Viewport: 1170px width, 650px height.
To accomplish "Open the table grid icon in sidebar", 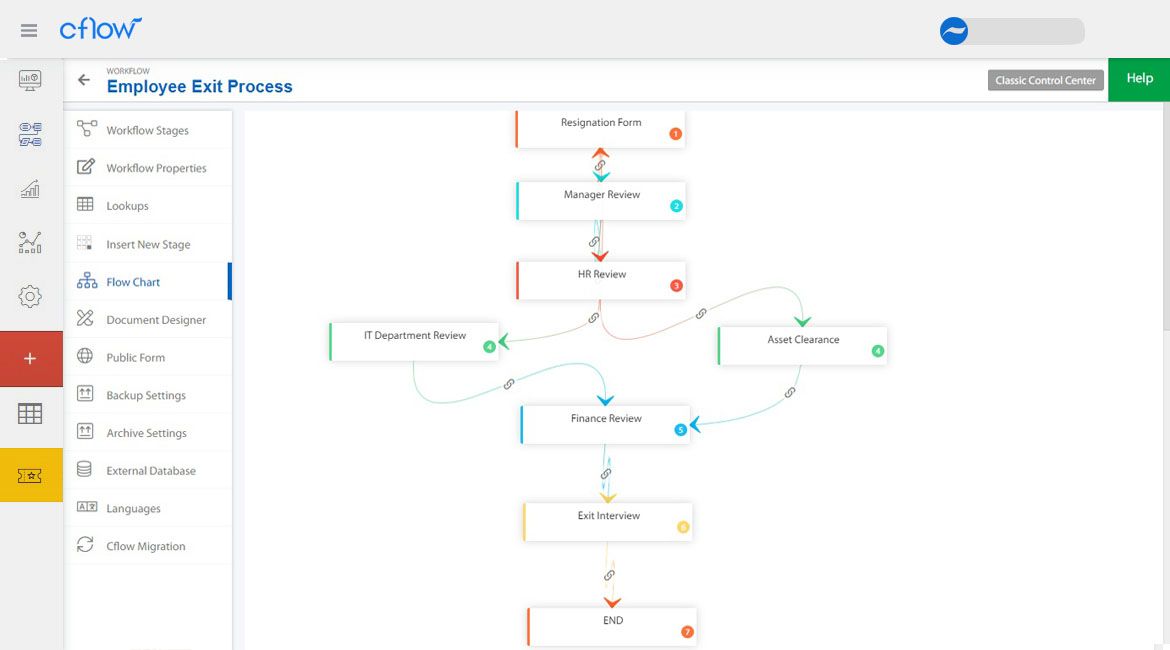I will pos(30,413).
